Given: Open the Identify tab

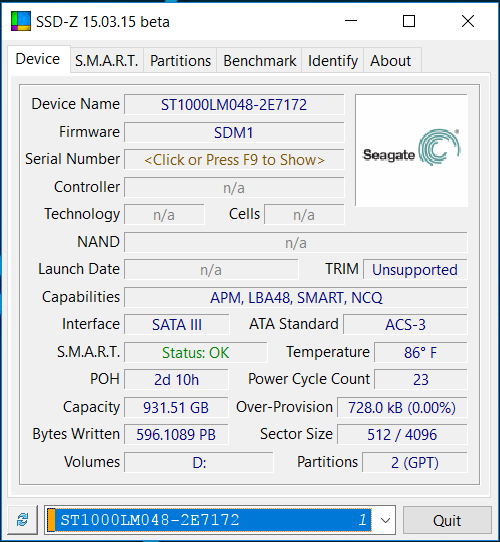Looking at the screenshot, I should pos(333,60).
